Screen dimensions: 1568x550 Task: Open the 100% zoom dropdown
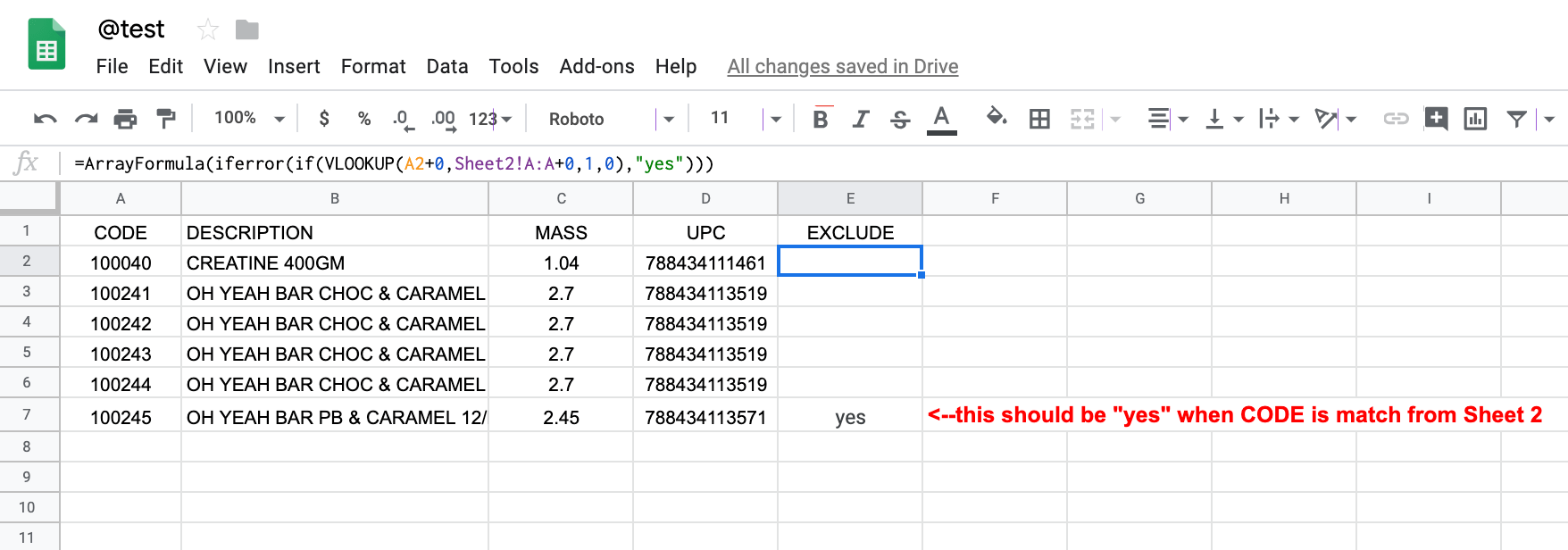pos(249,118)
